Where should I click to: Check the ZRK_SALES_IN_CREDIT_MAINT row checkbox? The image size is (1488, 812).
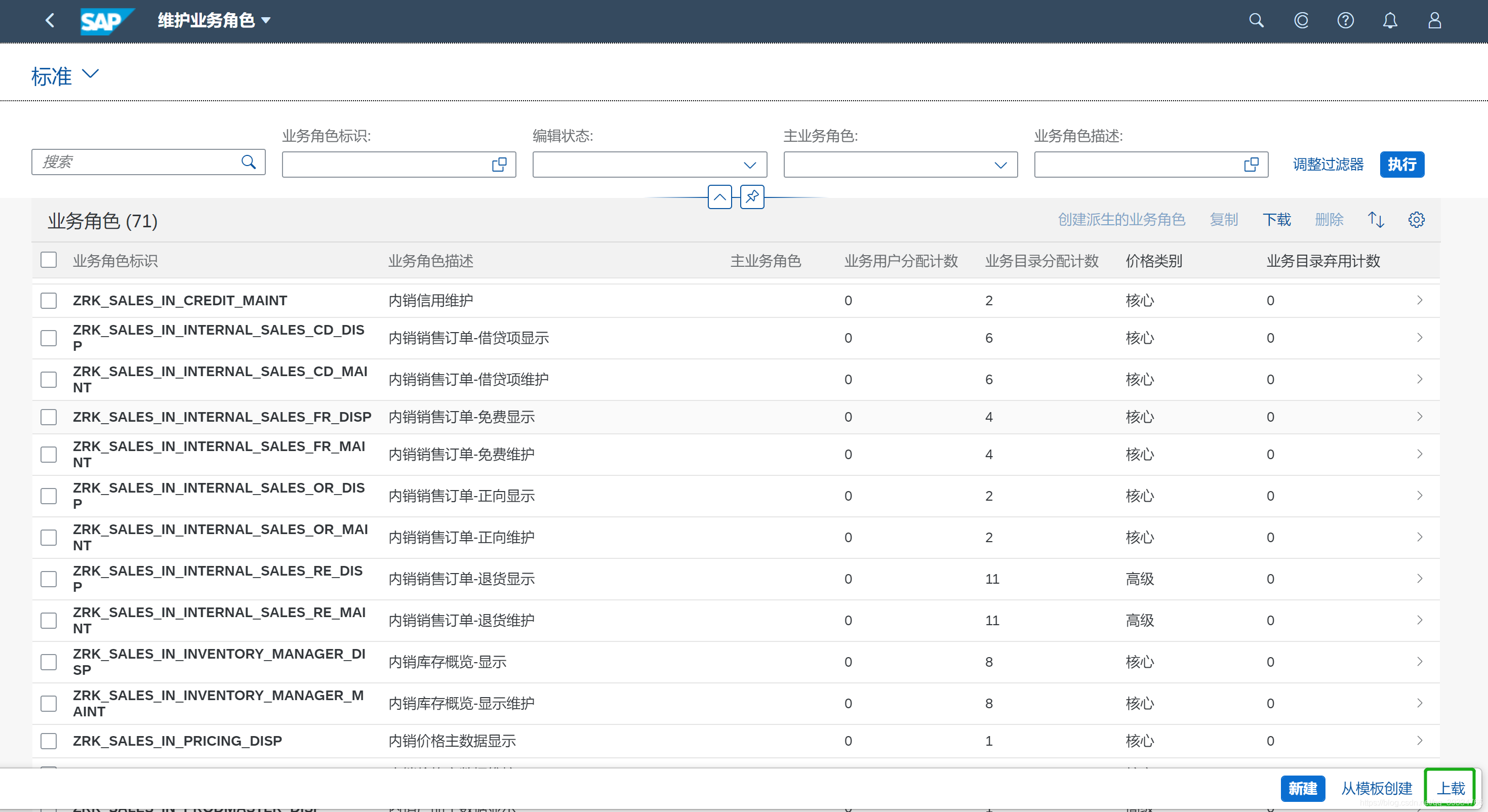point(49,300)
